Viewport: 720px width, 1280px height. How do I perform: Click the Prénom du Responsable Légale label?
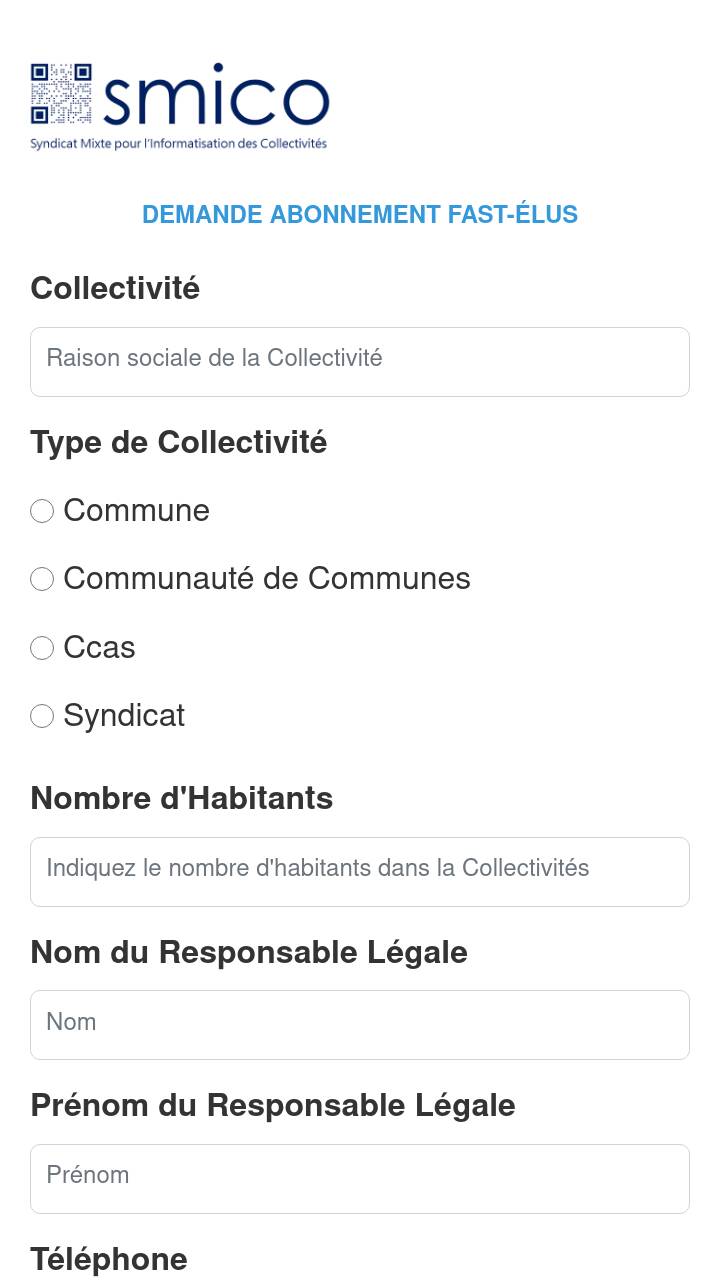pyautogui.click(x=273, y=1105)
